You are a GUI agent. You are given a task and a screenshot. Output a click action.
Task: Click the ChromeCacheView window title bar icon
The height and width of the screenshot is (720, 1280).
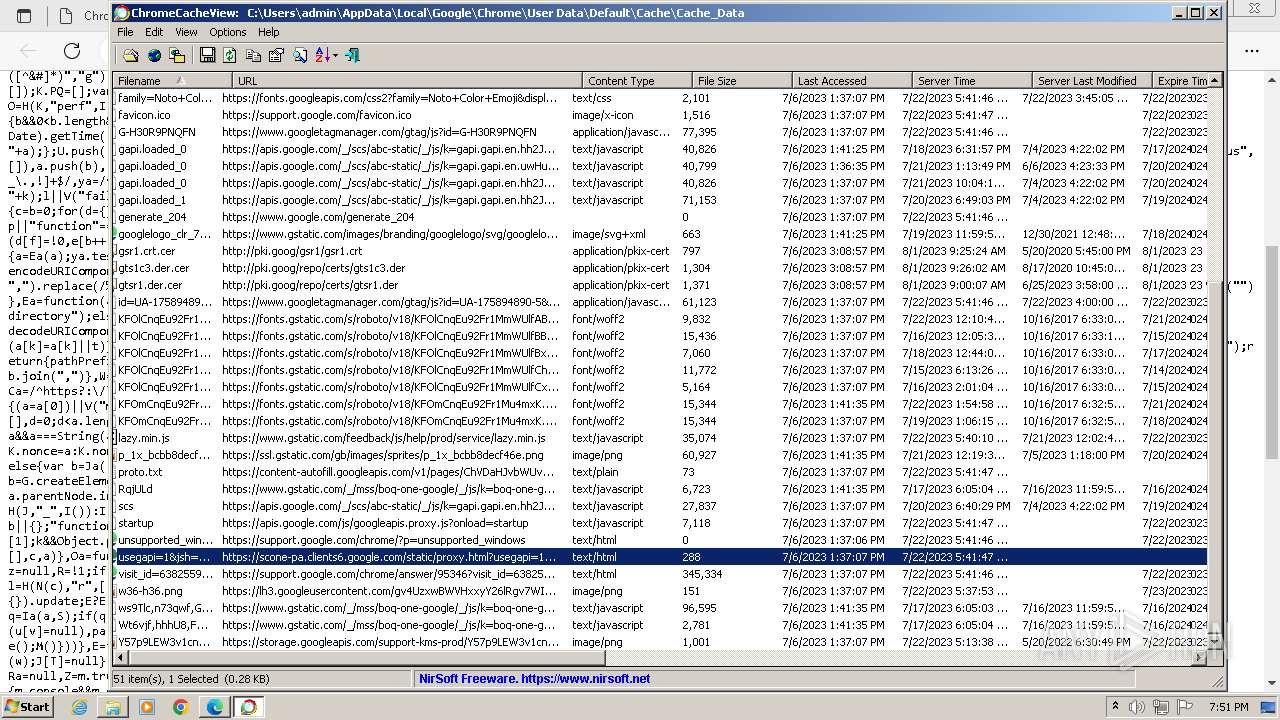(122, 13)
